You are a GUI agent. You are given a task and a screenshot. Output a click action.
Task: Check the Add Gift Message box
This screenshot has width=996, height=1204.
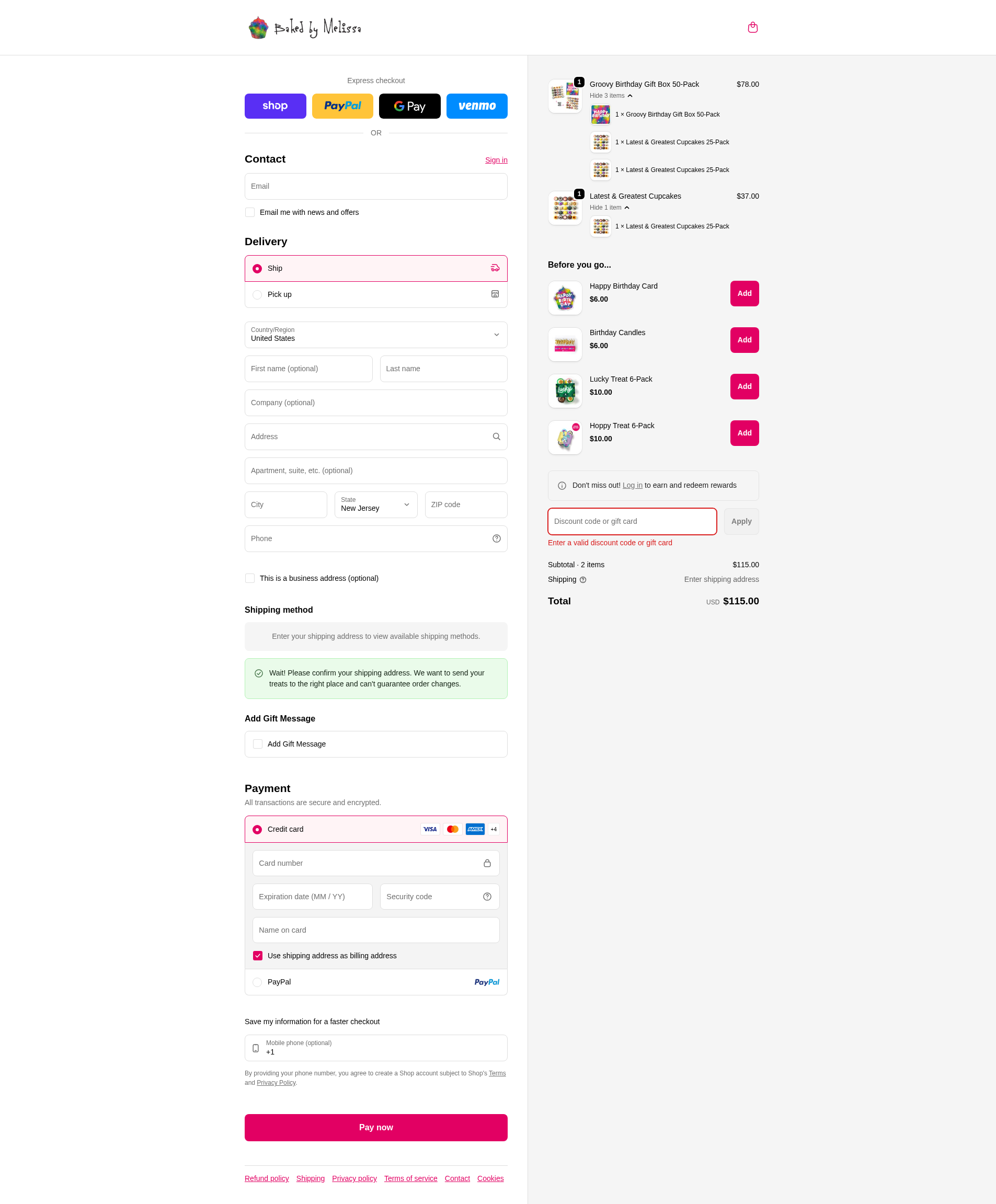(258, 744)
